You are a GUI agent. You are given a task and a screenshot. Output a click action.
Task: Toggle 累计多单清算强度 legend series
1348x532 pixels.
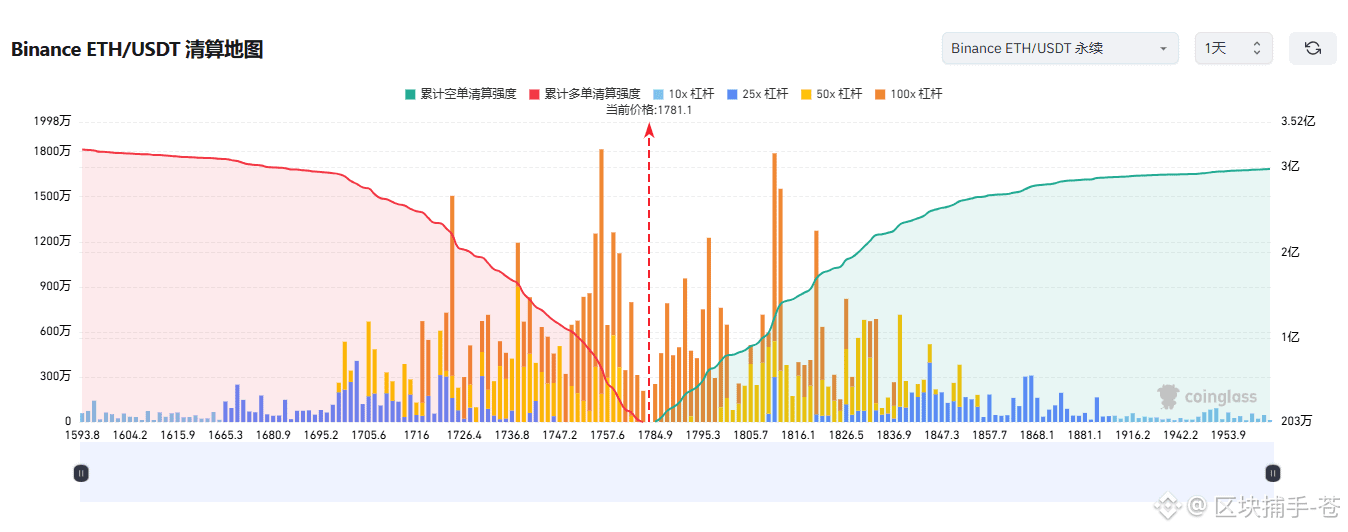point(584,94)
